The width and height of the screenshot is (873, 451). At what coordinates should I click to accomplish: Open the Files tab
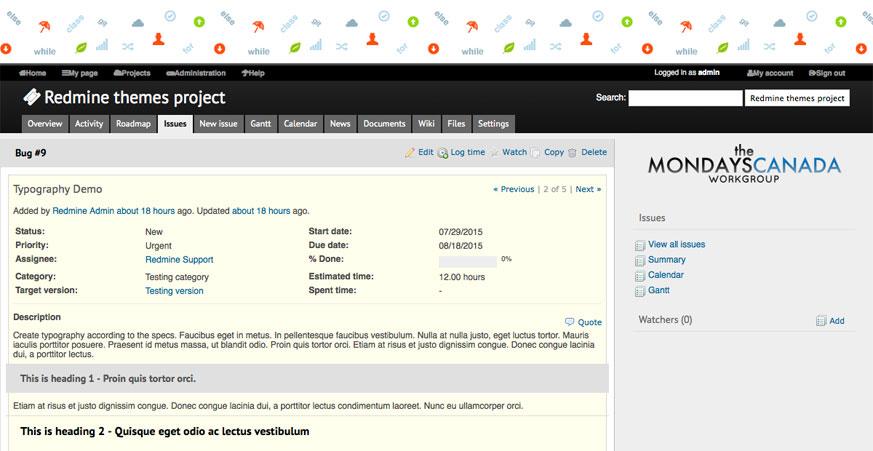coord(456,124)
